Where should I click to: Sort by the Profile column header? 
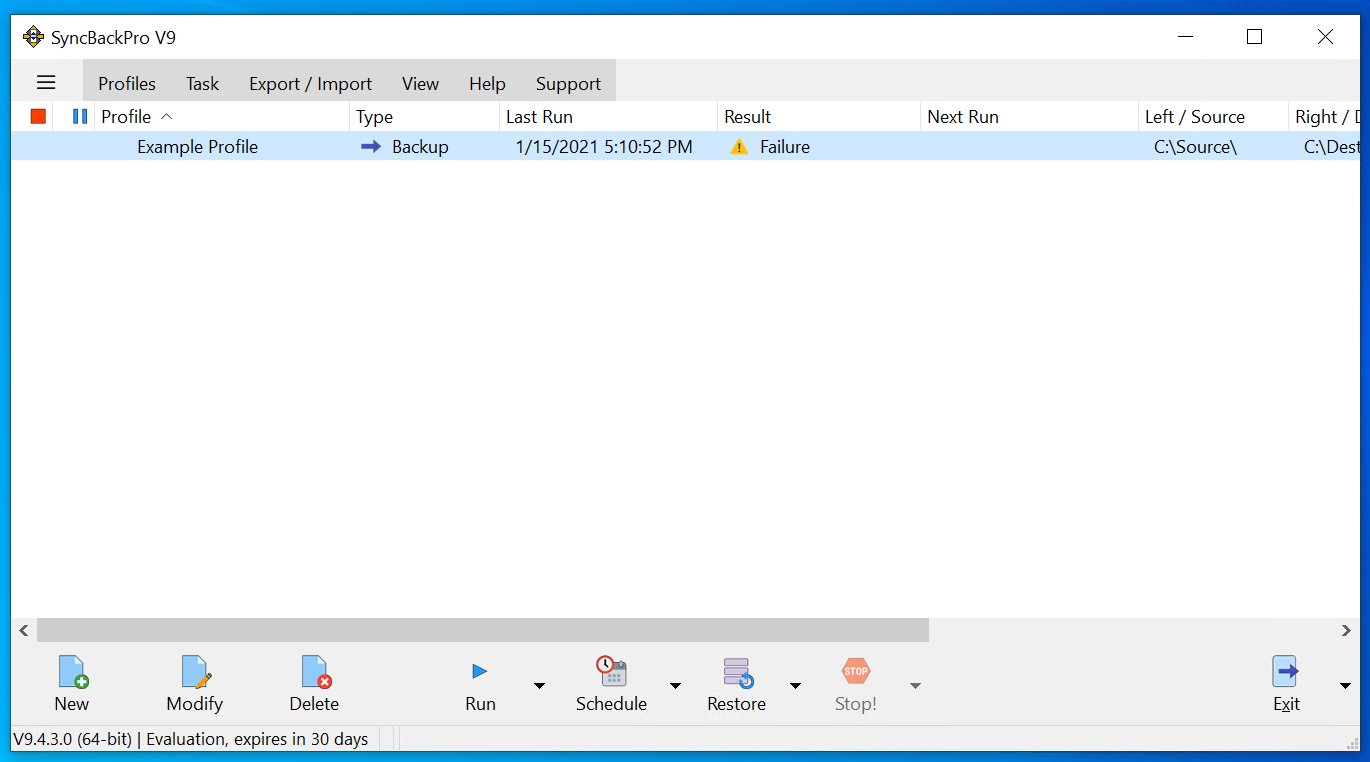[x=222, y=117]
